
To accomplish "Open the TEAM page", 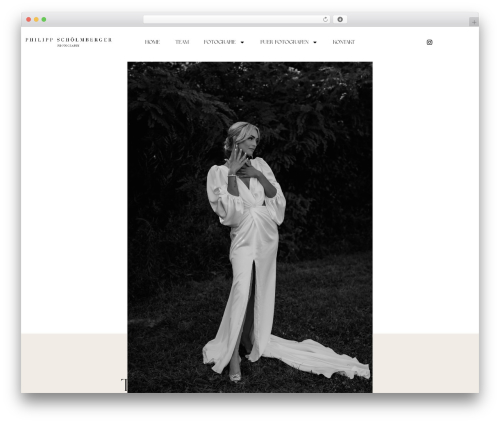I will [182, 42].
